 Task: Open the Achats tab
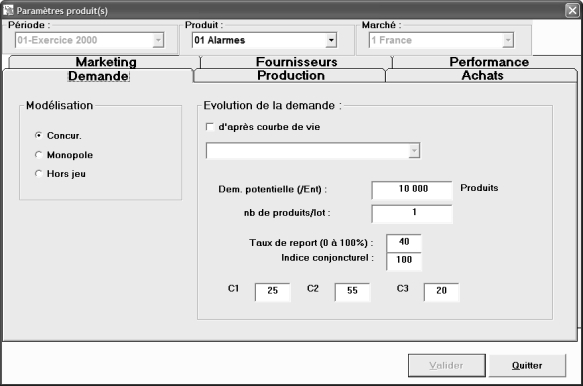(482, 75)
